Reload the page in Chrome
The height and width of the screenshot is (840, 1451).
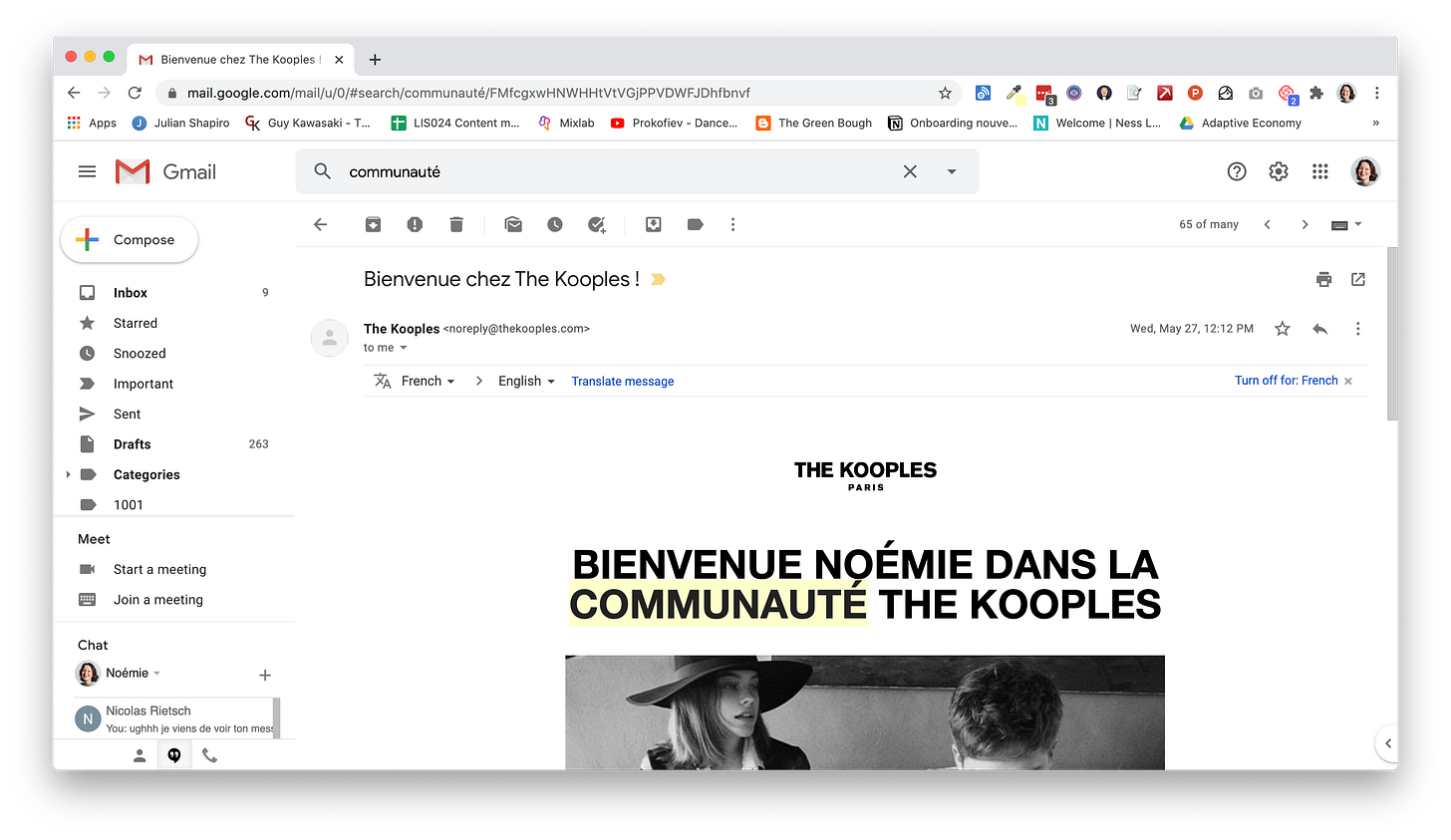[x=135, y=93]
